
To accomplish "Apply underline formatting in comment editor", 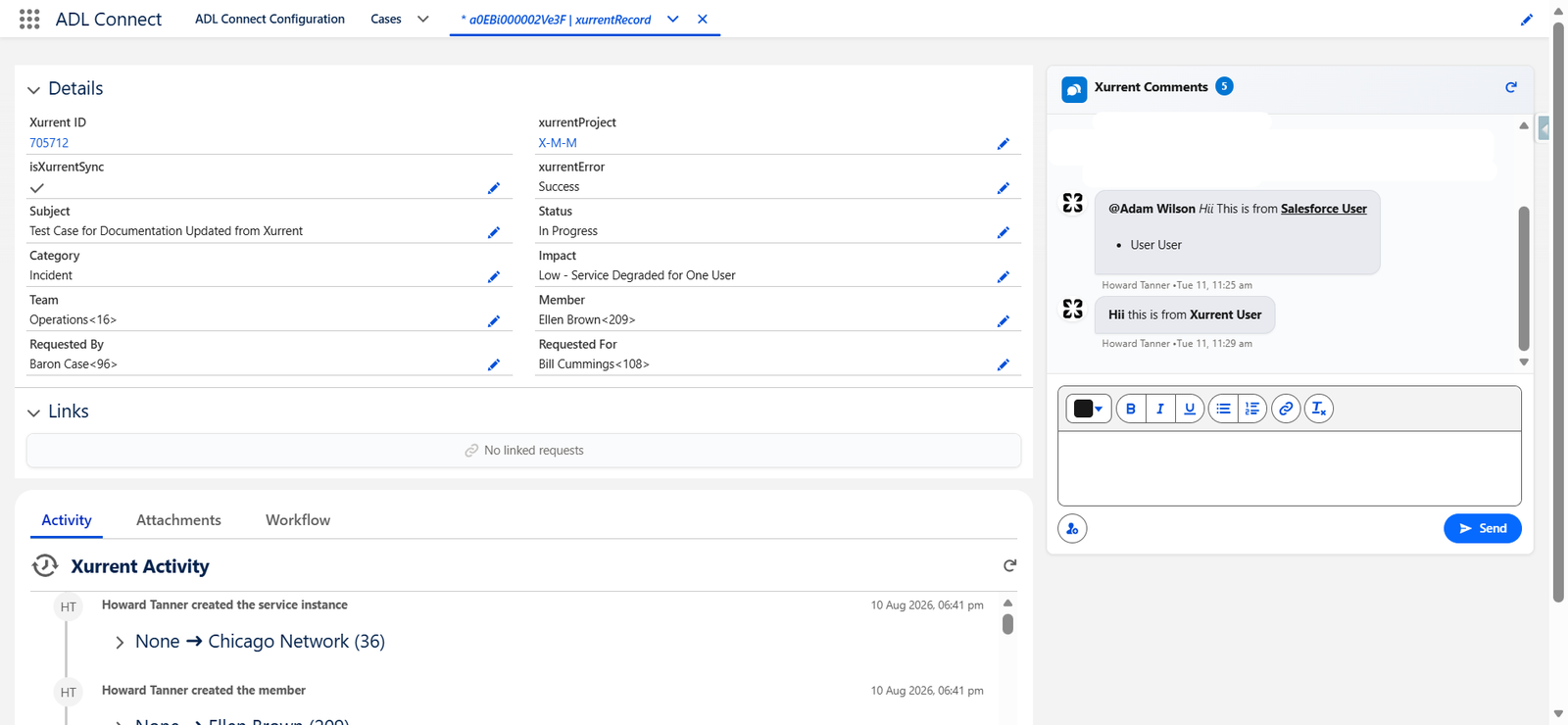I will pyautogui.click(x=1190, y=409).
